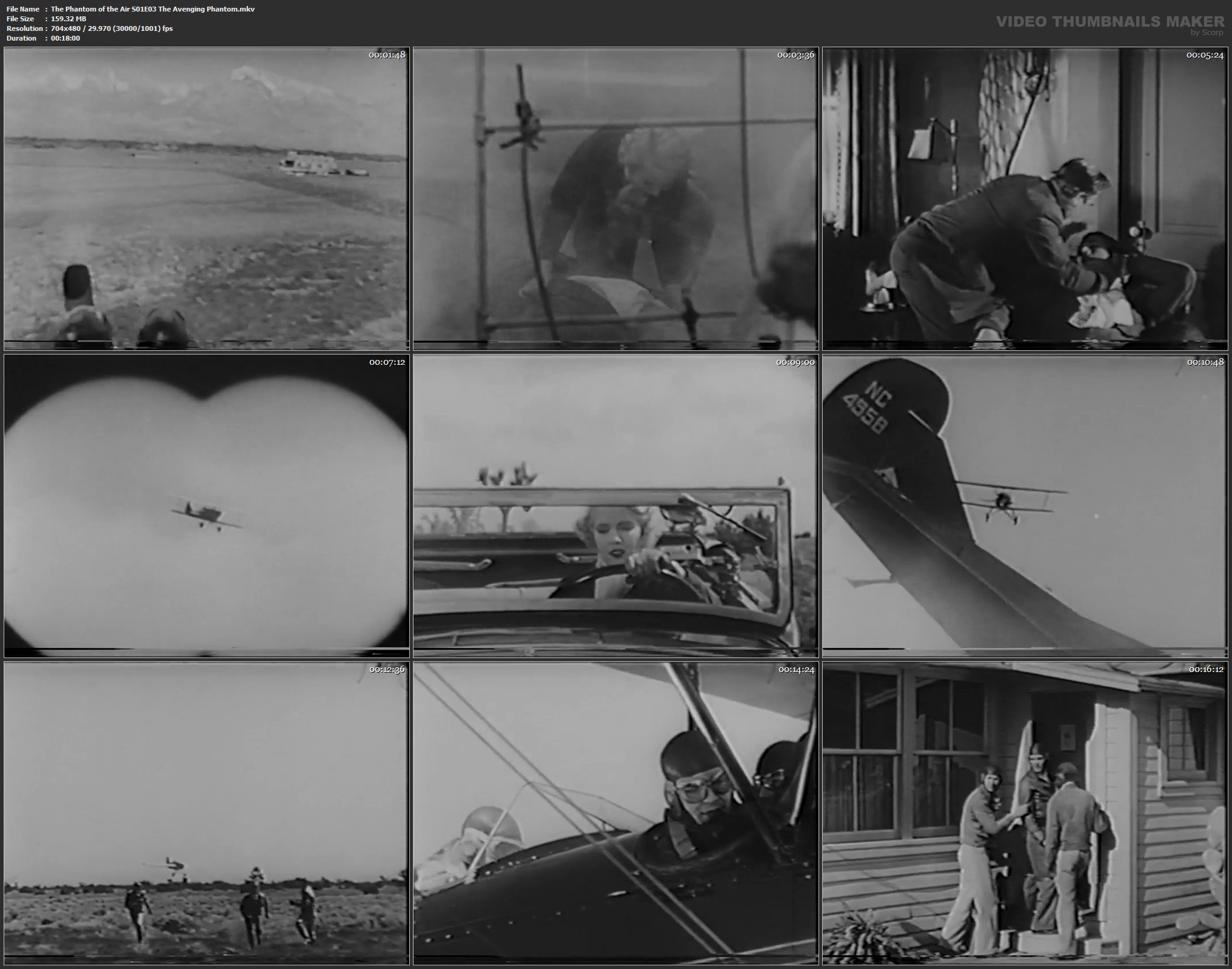Select the 00:14:24 pilot in cockpit thumbnail
The height and width of the screenshot is (969, 1232).
coord(615,813)
